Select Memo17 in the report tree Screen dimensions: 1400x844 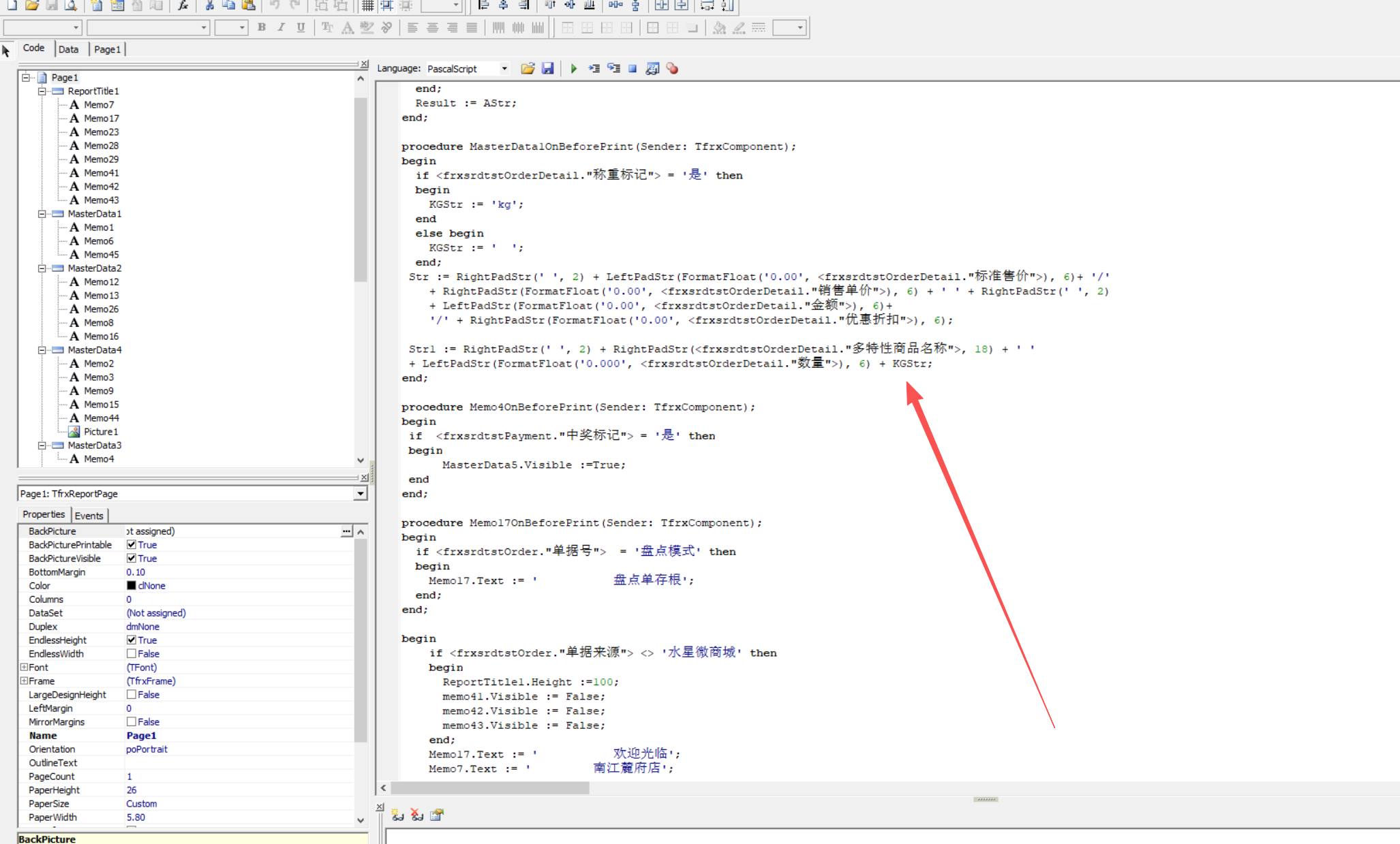(101, 119)
